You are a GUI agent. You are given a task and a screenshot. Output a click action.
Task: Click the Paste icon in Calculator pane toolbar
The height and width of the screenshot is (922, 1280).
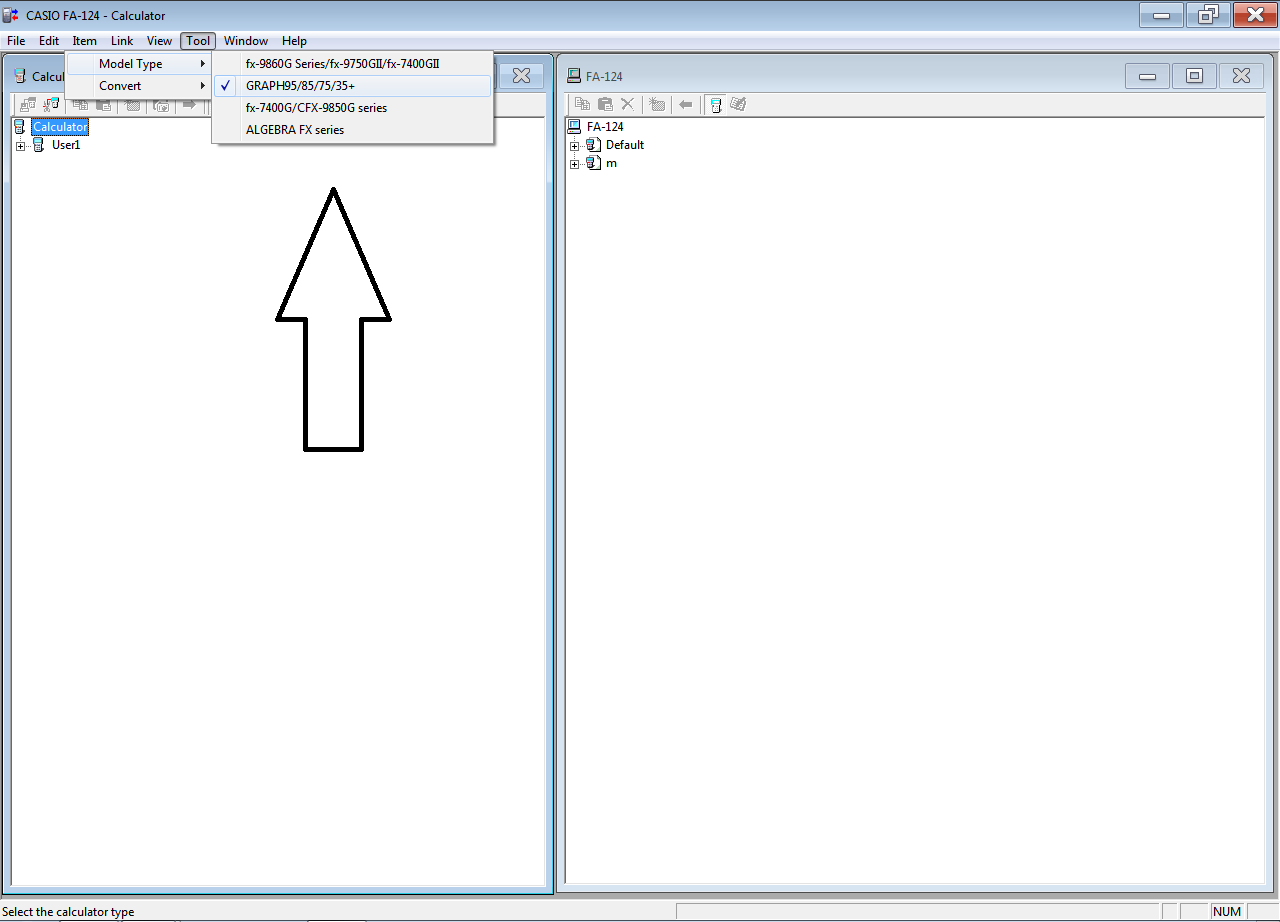(x=103, y=104)
